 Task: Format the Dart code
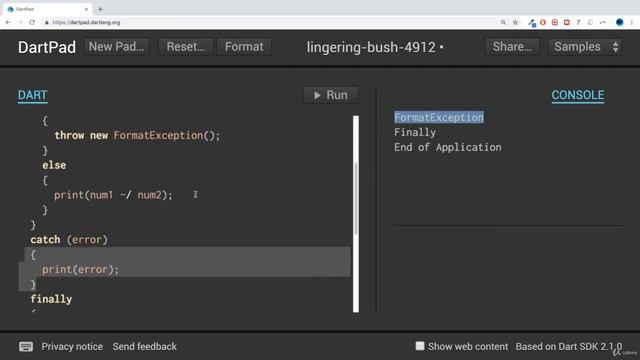[x=244, y=47]
